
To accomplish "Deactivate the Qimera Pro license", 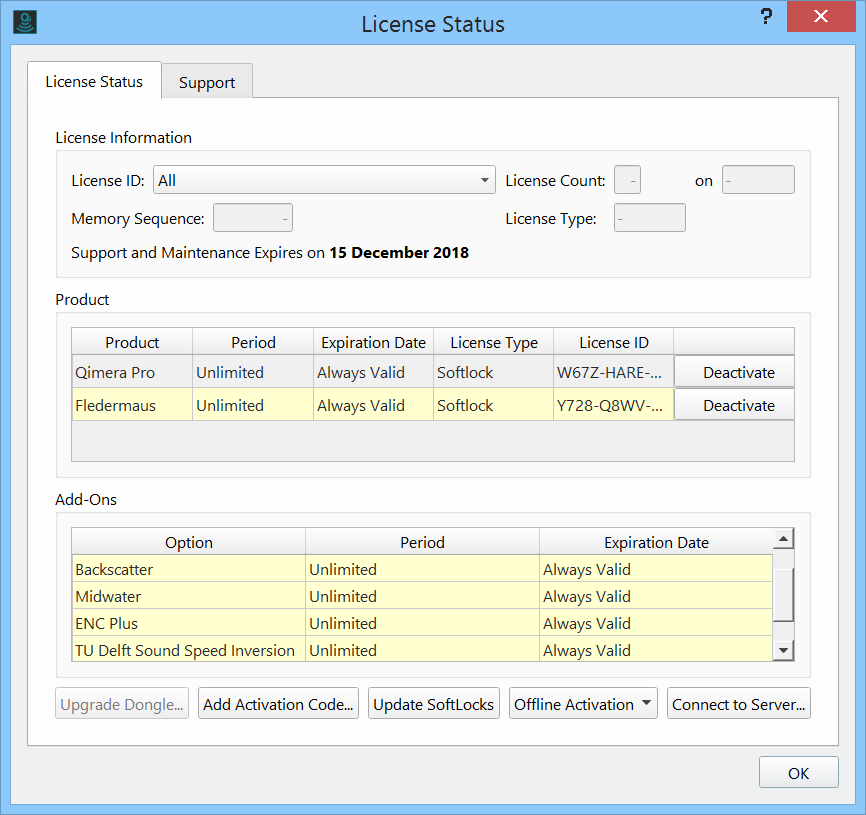I will (x=738, y=372).
